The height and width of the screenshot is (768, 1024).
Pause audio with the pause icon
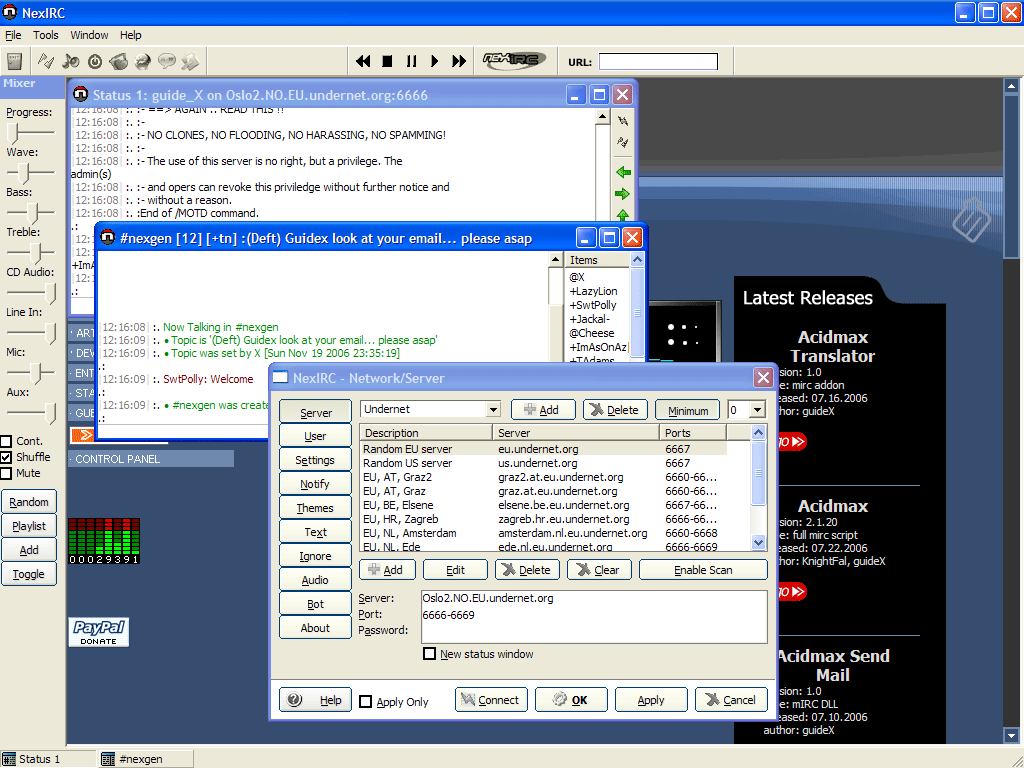pos(411,61)
